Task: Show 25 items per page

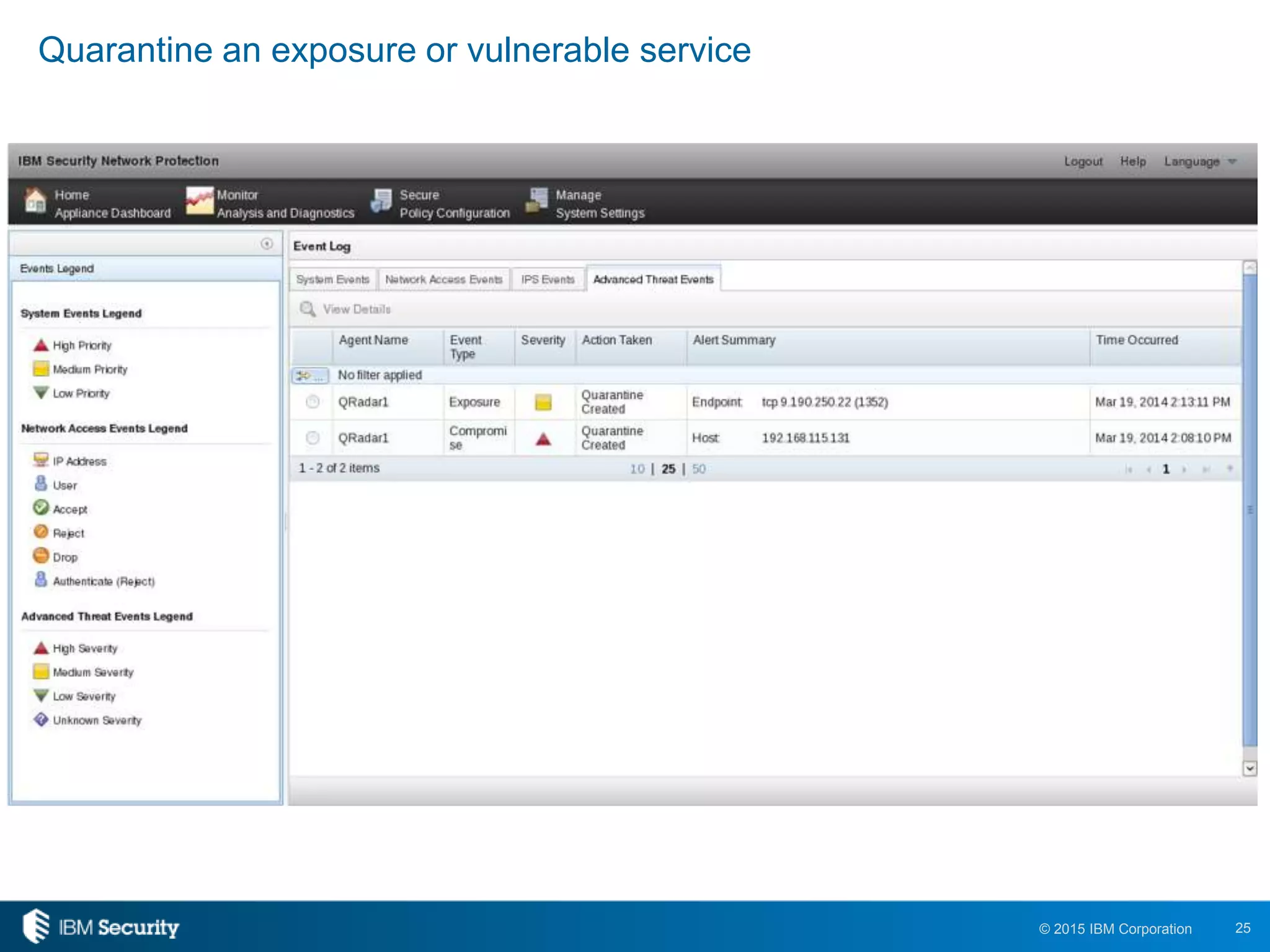Action: (668, 469)
